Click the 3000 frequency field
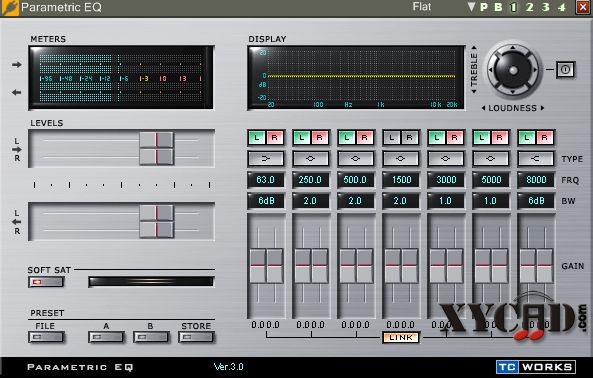 point(446,180)
